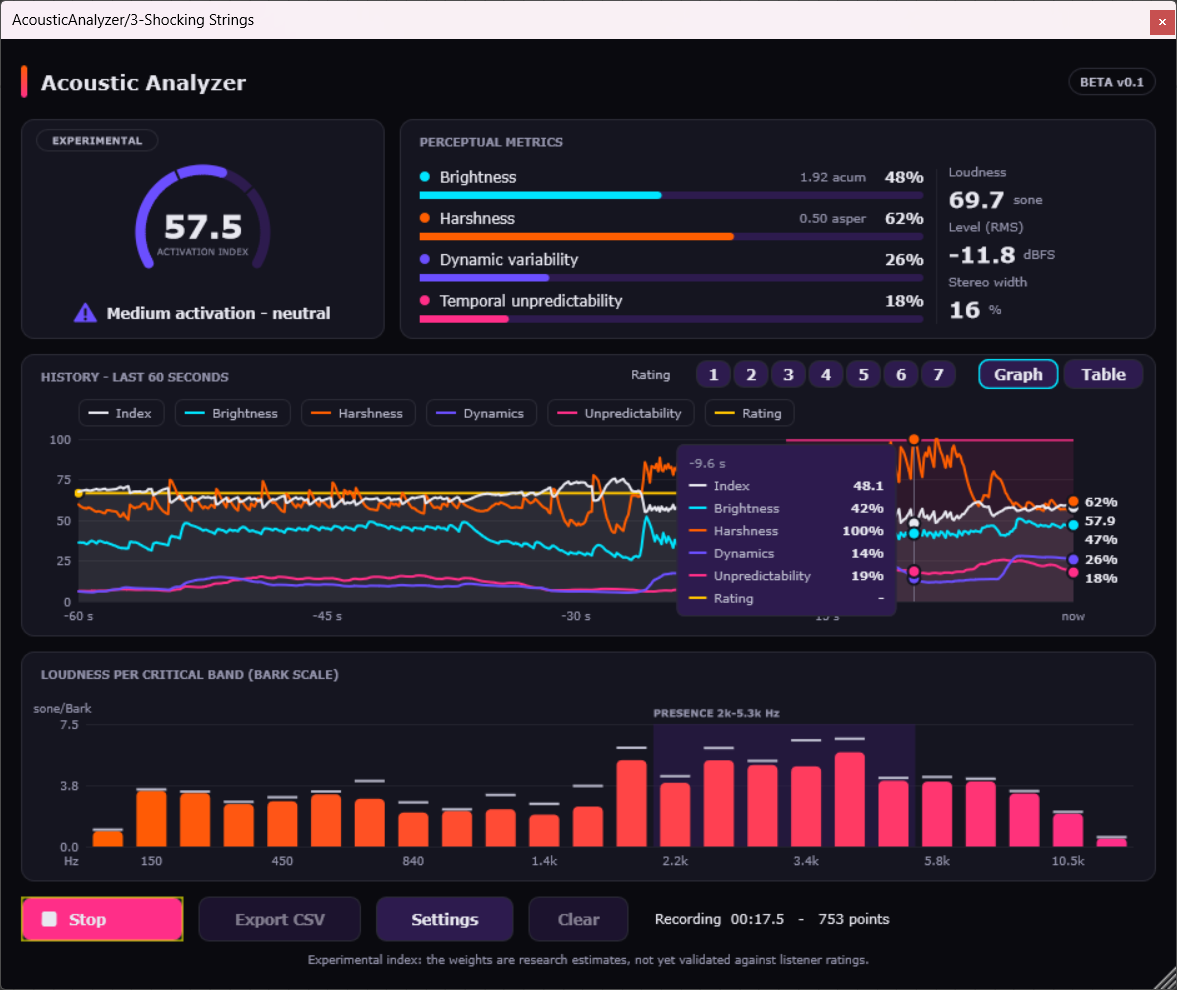Click the 'Medium activation - neutral' label
Image resolution: width=1177 pixels, height=990 pixels.
218,313
